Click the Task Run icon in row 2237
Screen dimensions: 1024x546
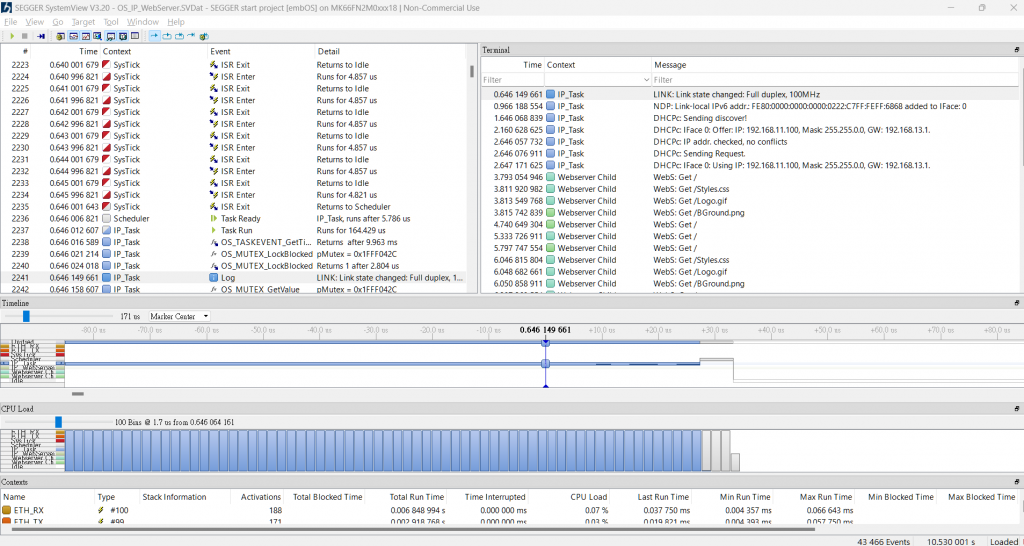213,230
